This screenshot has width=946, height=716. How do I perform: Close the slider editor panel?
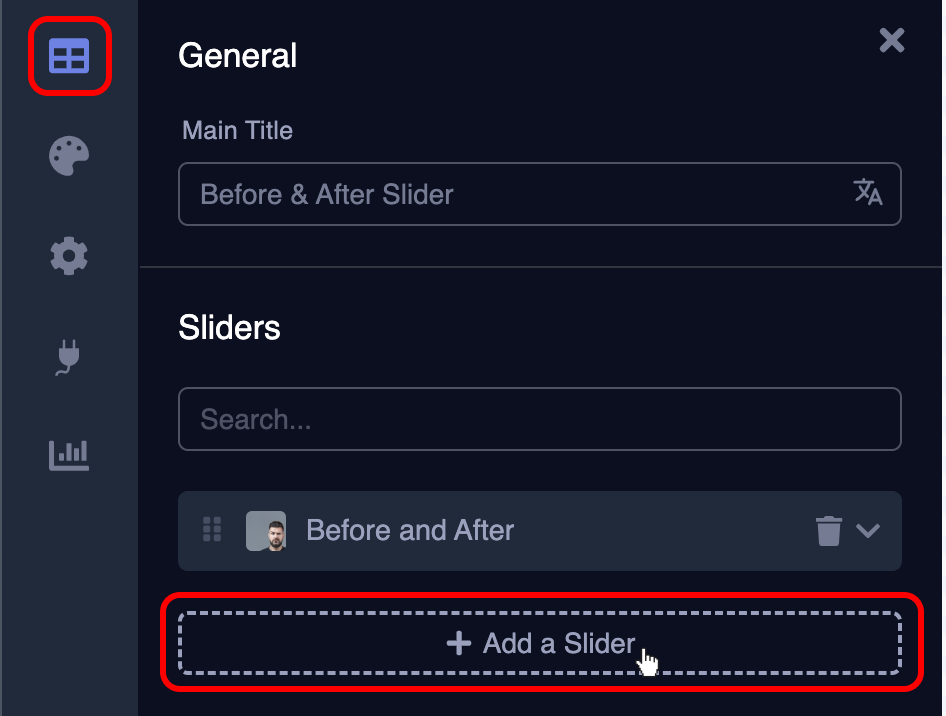(x=890, y=41)
